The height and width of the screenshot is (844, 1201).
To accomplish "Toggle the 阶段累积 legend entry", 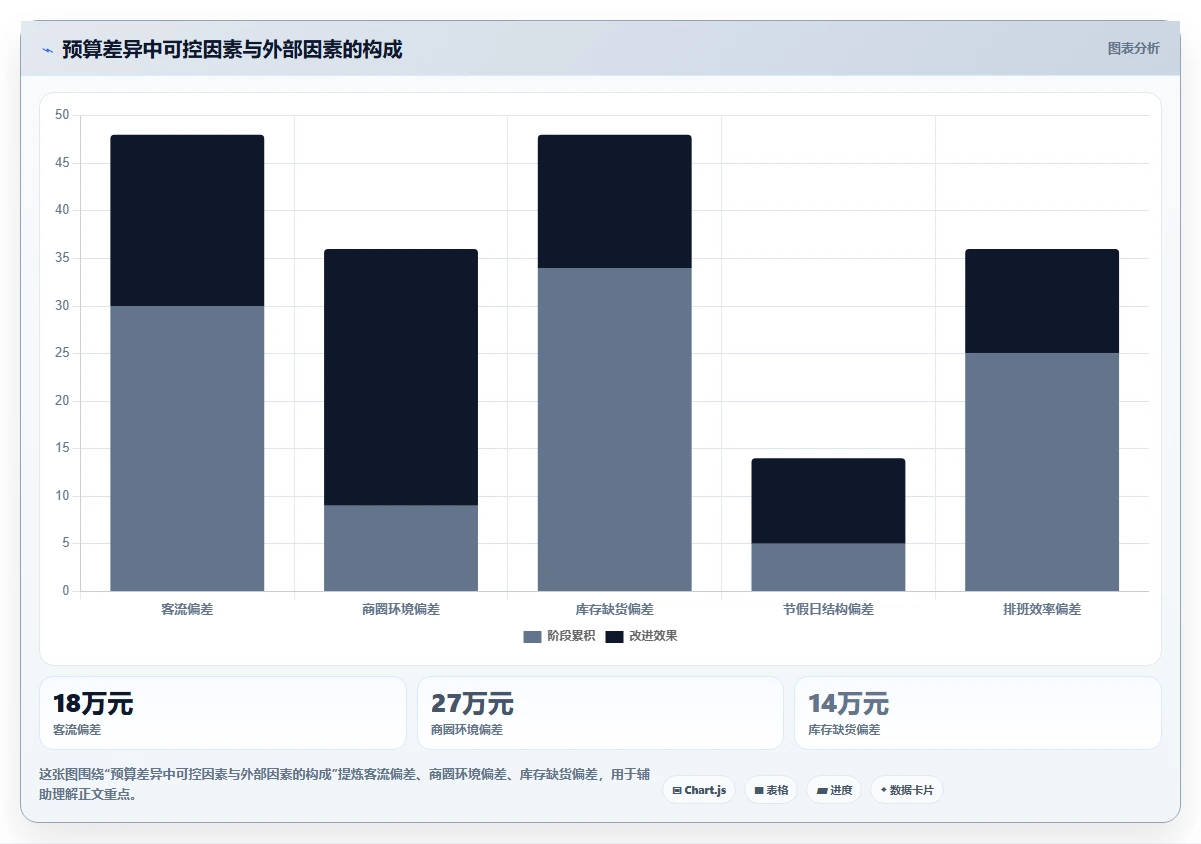I will [x=559, y=636].
